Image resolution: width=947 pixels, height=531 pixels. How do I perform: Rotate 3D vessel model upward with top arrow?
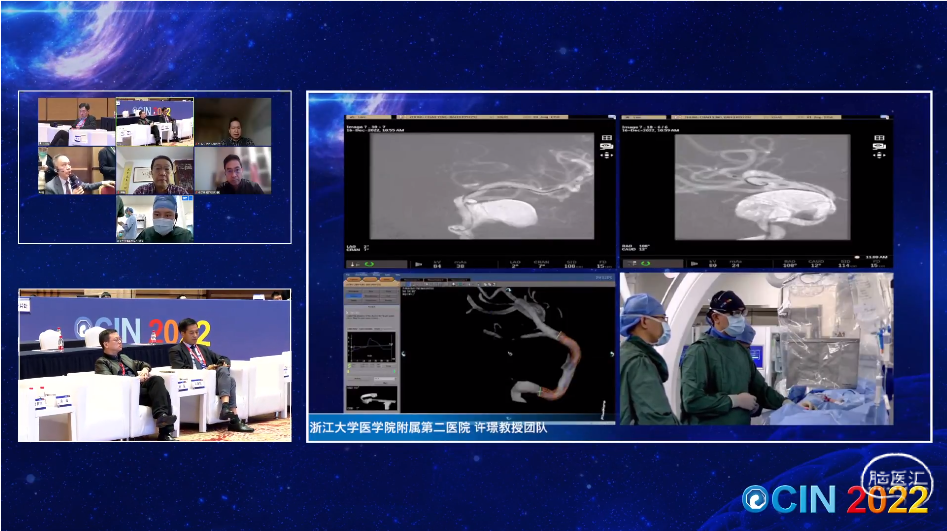pos(509,289)
